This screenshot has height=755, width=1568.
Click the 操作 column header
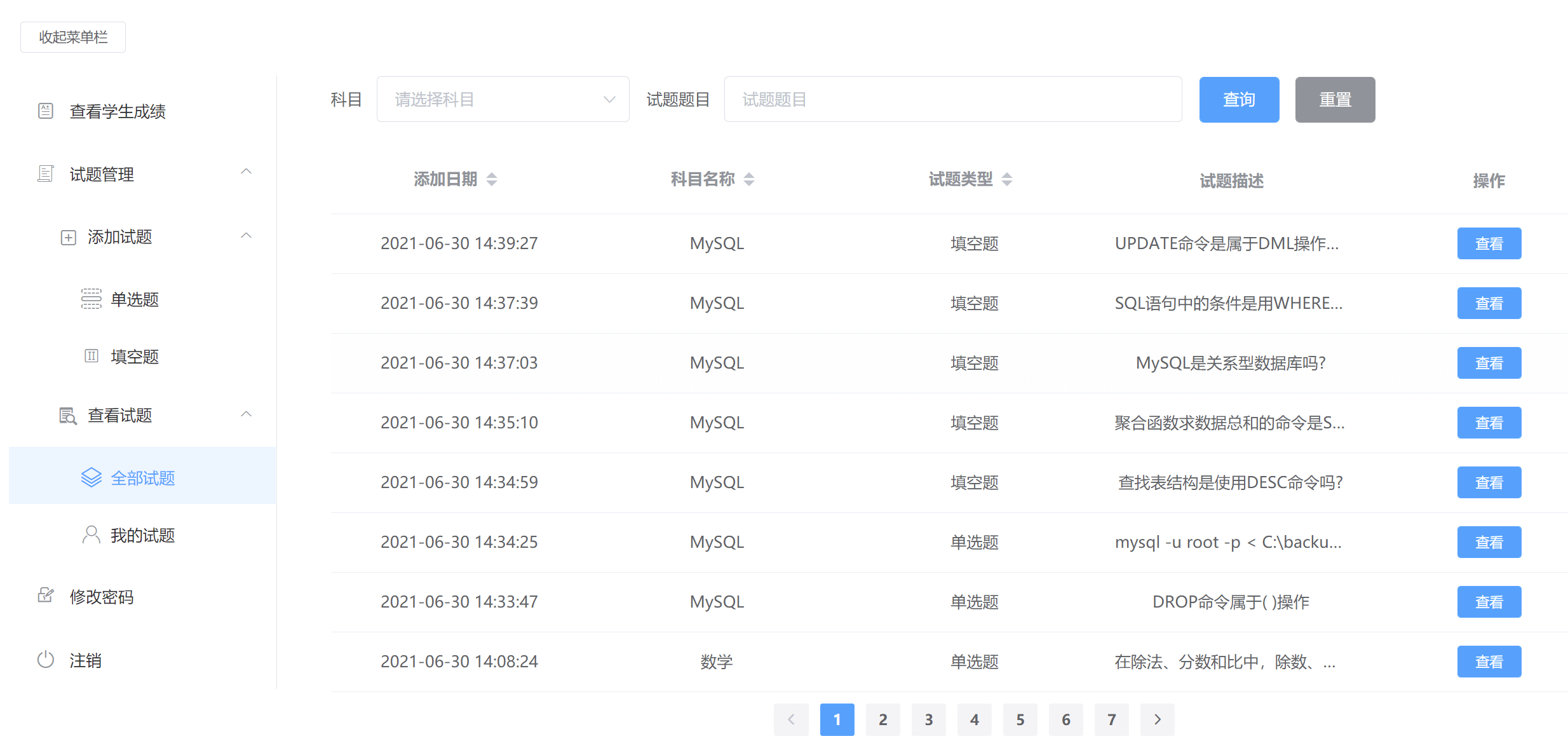(1489, 181)
